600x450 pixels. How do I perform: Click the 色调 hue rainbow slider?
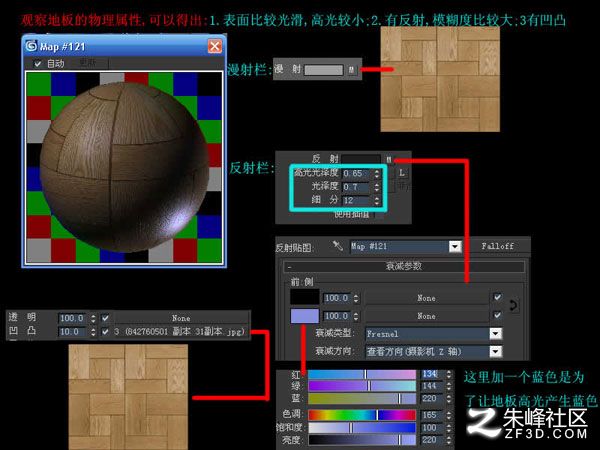click(362, 415)
